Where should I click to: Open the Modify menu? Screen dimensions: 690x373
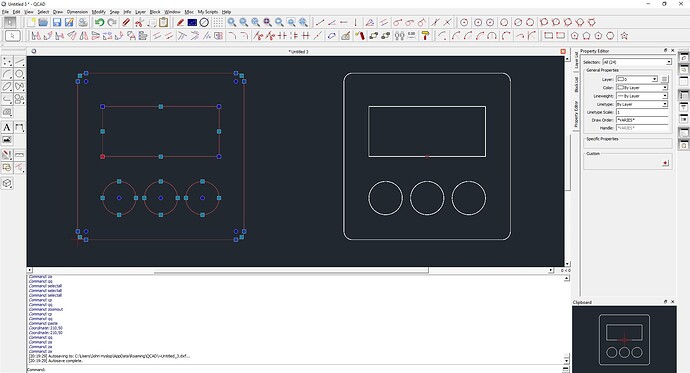(98, 12)
